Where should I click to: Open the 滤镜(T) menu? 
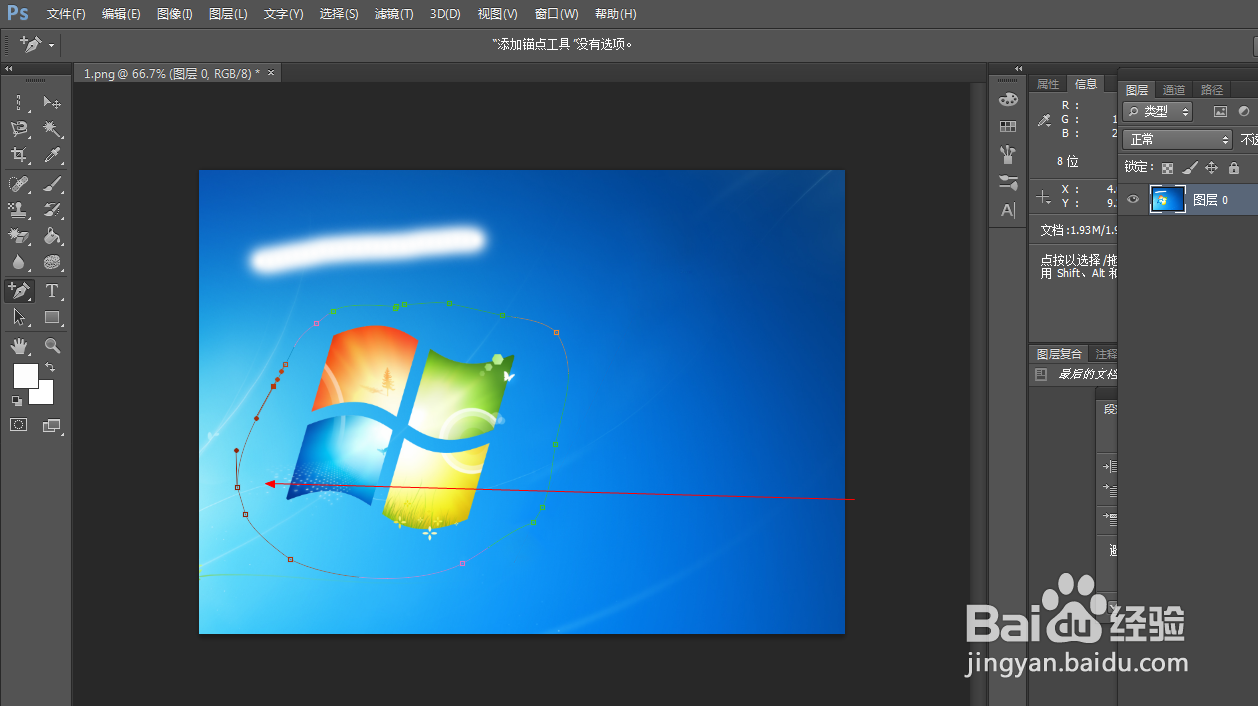(x=394, y=14)
